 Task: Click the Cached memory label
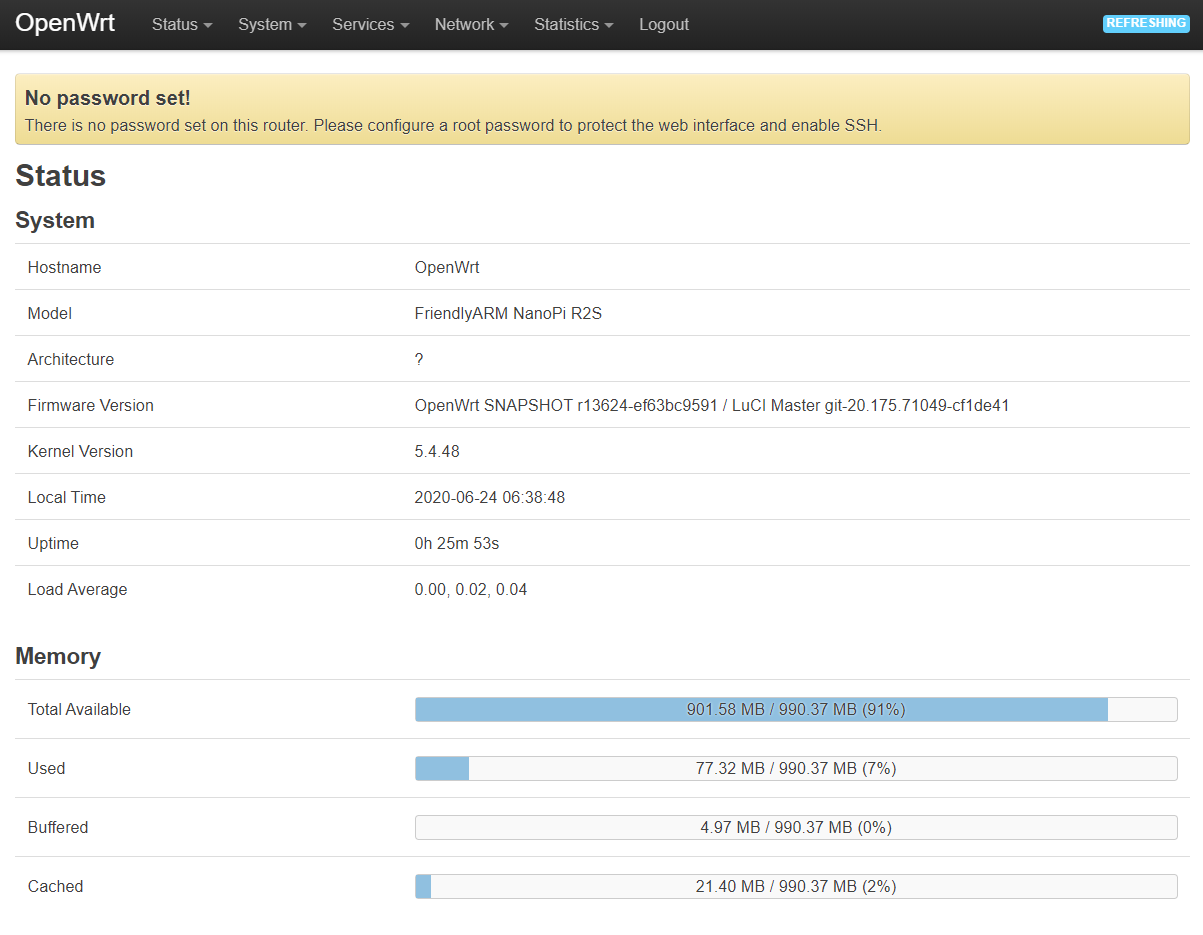(x=55, y=887)
